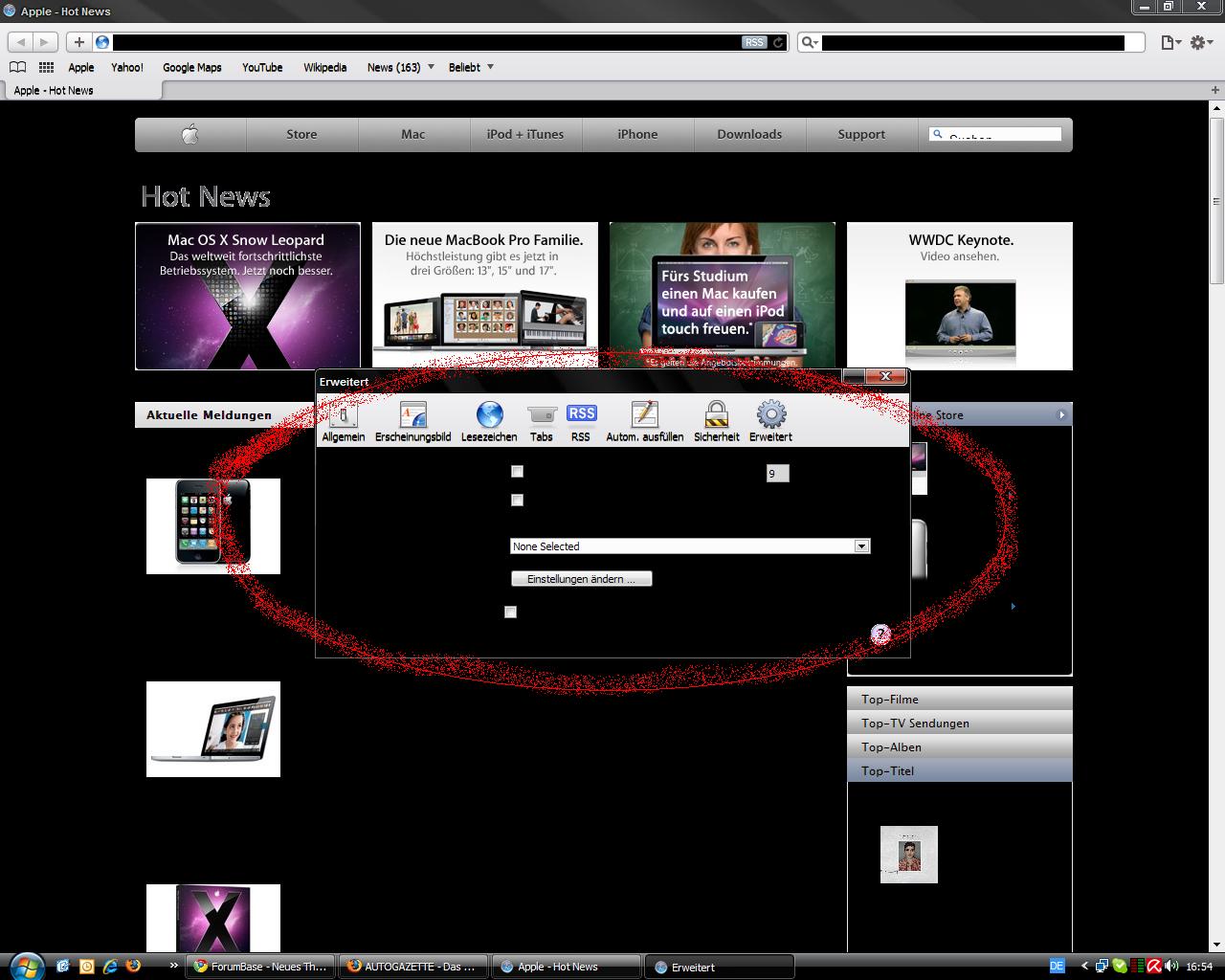Click the iPhone news thumbnail
The width and height of the screenshot is (1225, 980).
213,526
